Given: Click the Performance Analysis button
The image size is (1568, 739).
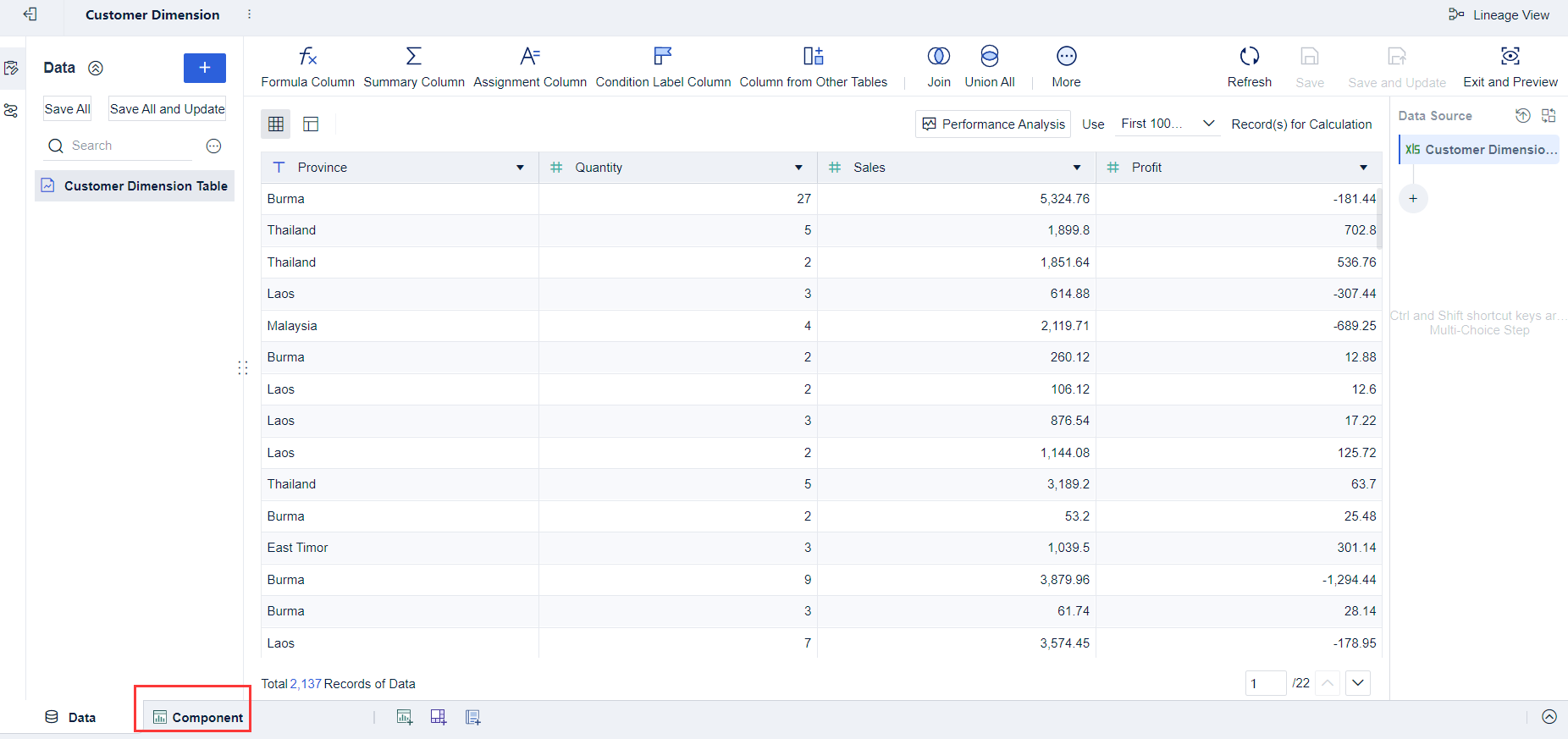Looking at the screenshot, I should 993,124.
